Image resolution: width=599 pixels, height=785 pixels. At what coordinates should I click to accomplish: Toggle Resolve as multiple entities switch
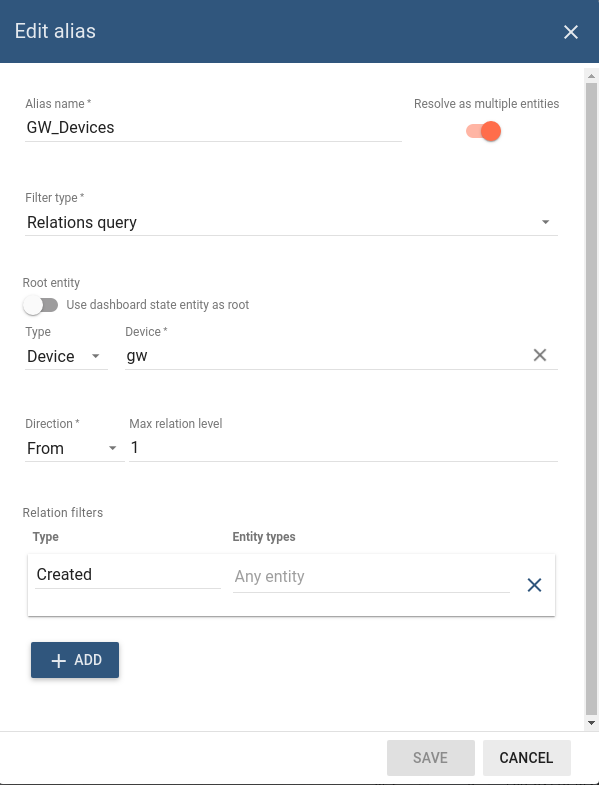tap(483, 131)
